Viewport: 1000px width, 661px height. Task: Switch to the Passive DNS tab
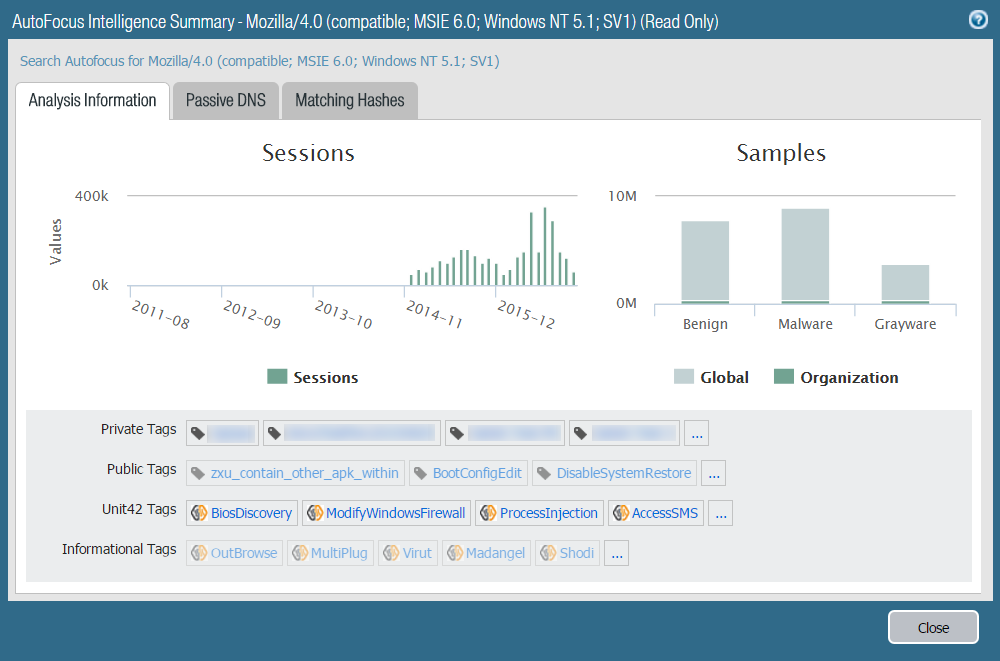click(x=225, y=101)
